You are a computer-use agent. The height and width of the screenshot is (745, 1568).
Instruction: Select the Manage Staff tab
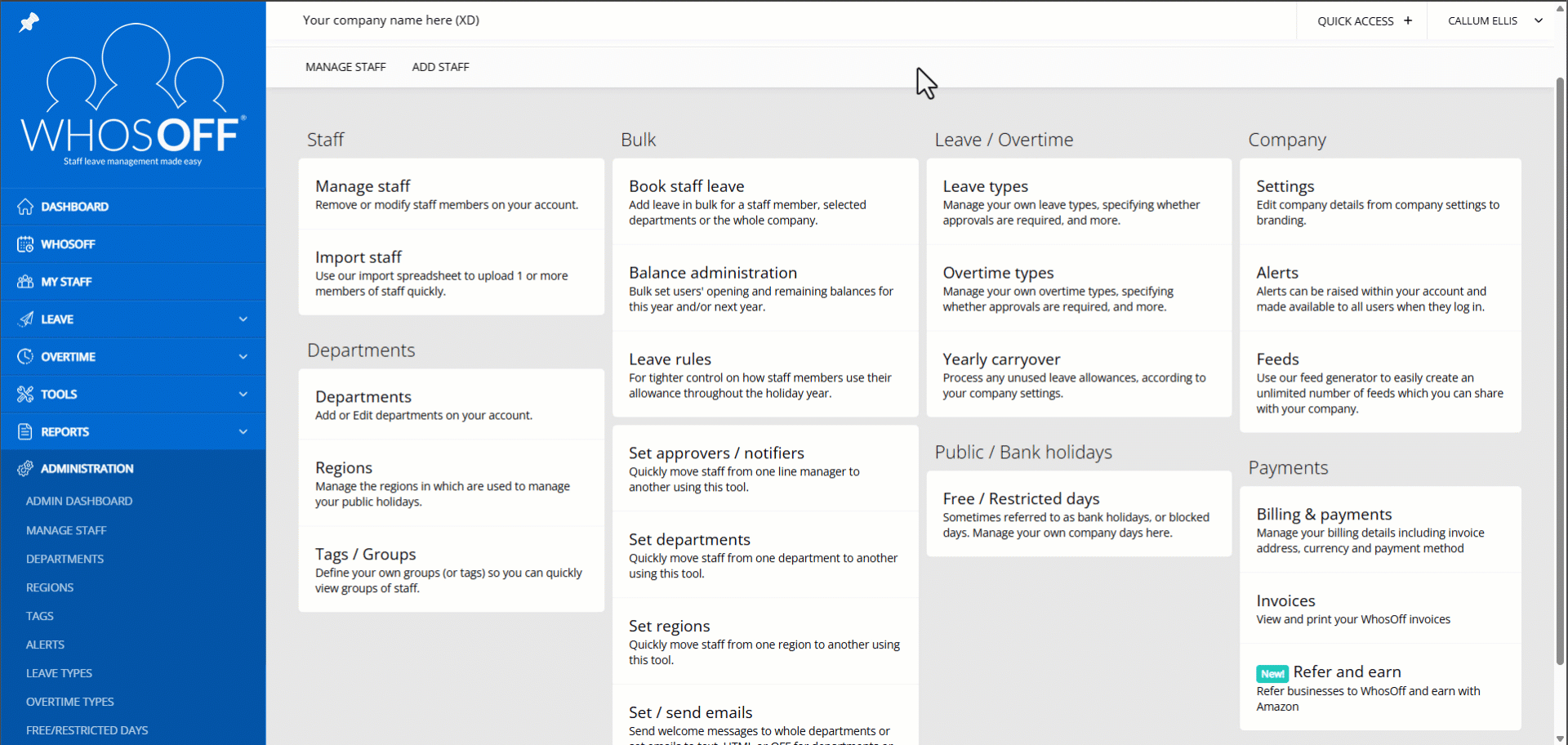(345, 67)
